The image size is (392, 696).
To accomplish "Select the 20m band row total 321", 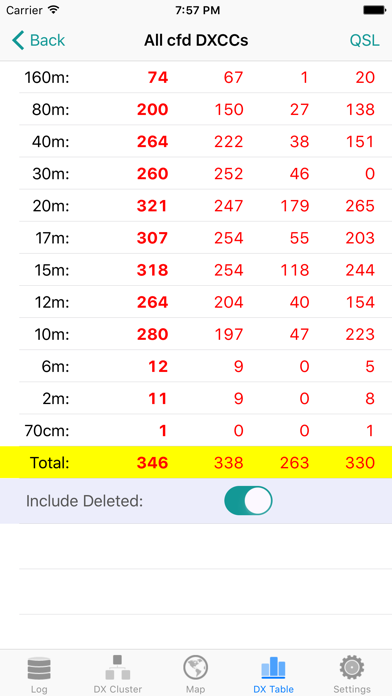I will (x=152, y=206).
